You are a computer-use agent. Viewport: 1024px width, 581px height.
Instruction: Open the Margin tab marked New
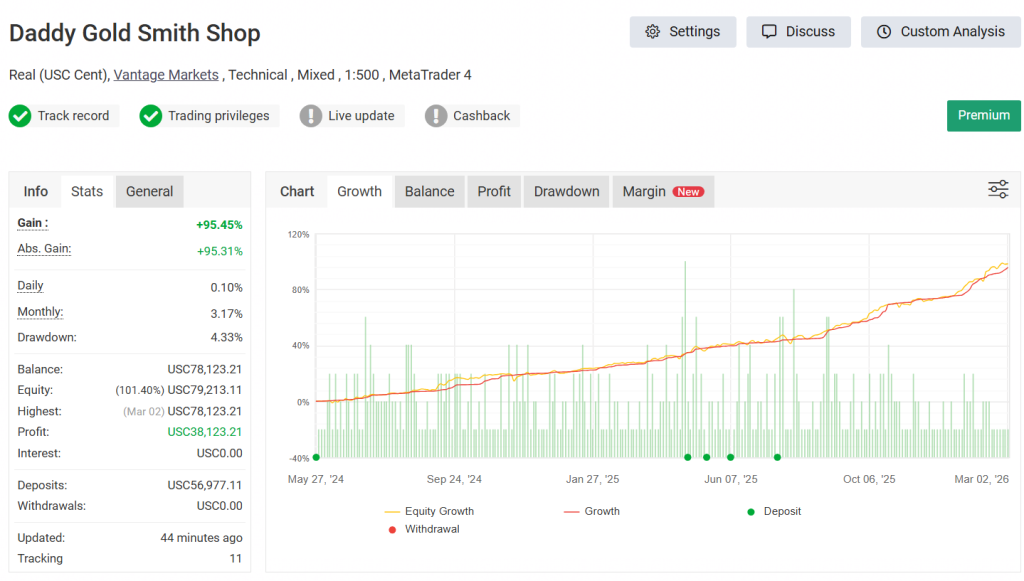point(662,192)
